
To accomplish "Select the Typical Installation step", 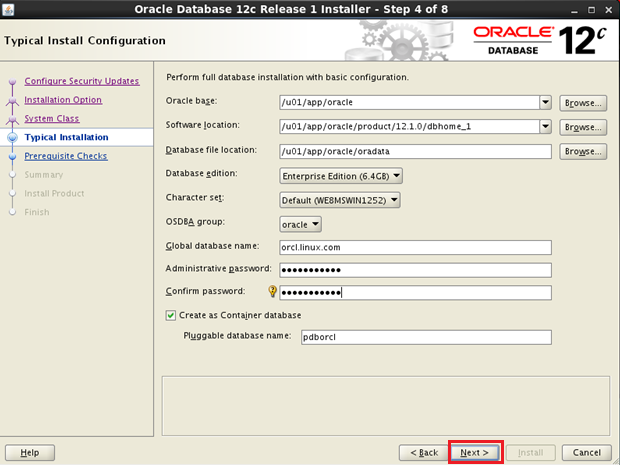I will (x=66, y=137).
